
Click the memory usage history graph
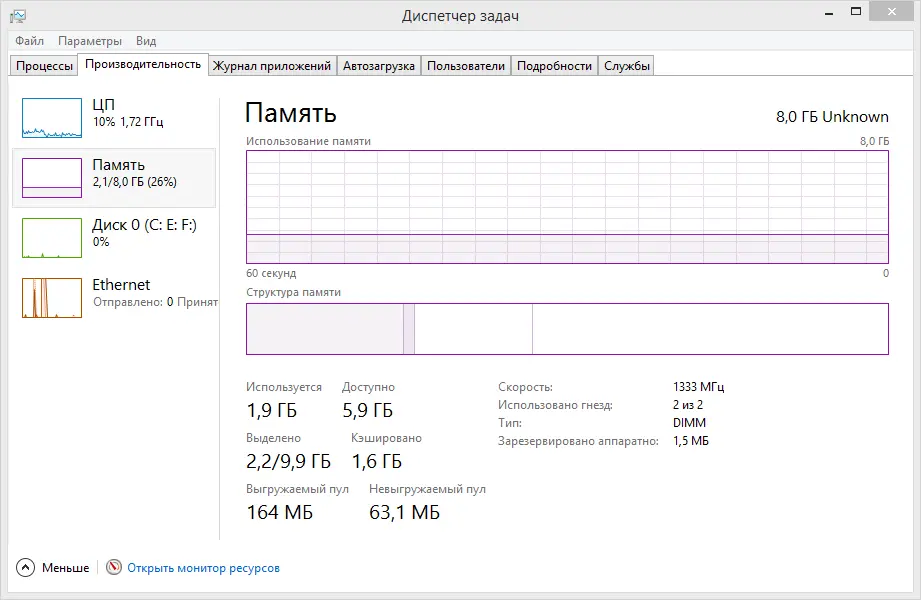567,207
